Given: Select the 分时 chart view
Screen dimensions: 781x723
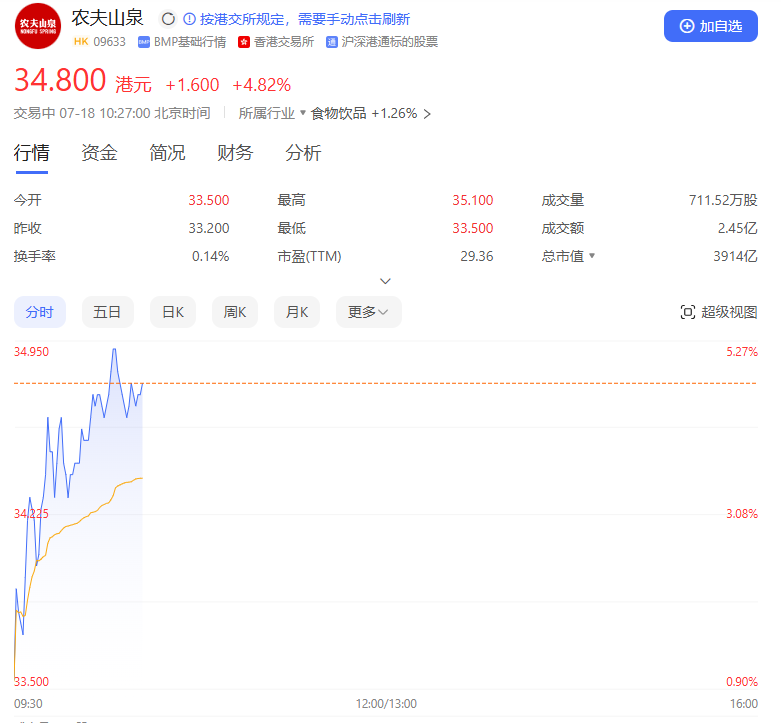Looking at the screenshot, I should click(x=40, y=312).
